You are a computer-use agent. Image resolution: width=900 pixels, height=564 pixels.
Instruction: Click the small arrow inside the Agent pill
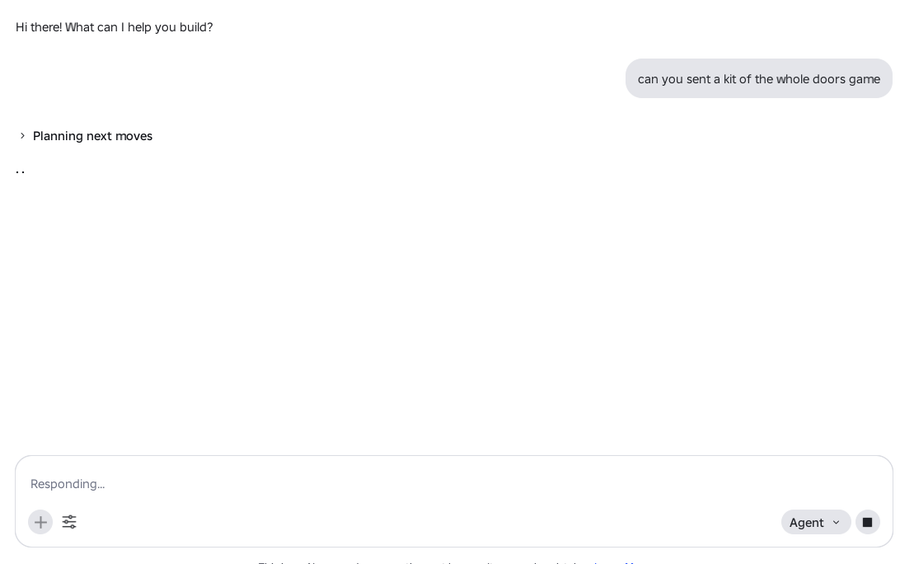tap(836, 523)
